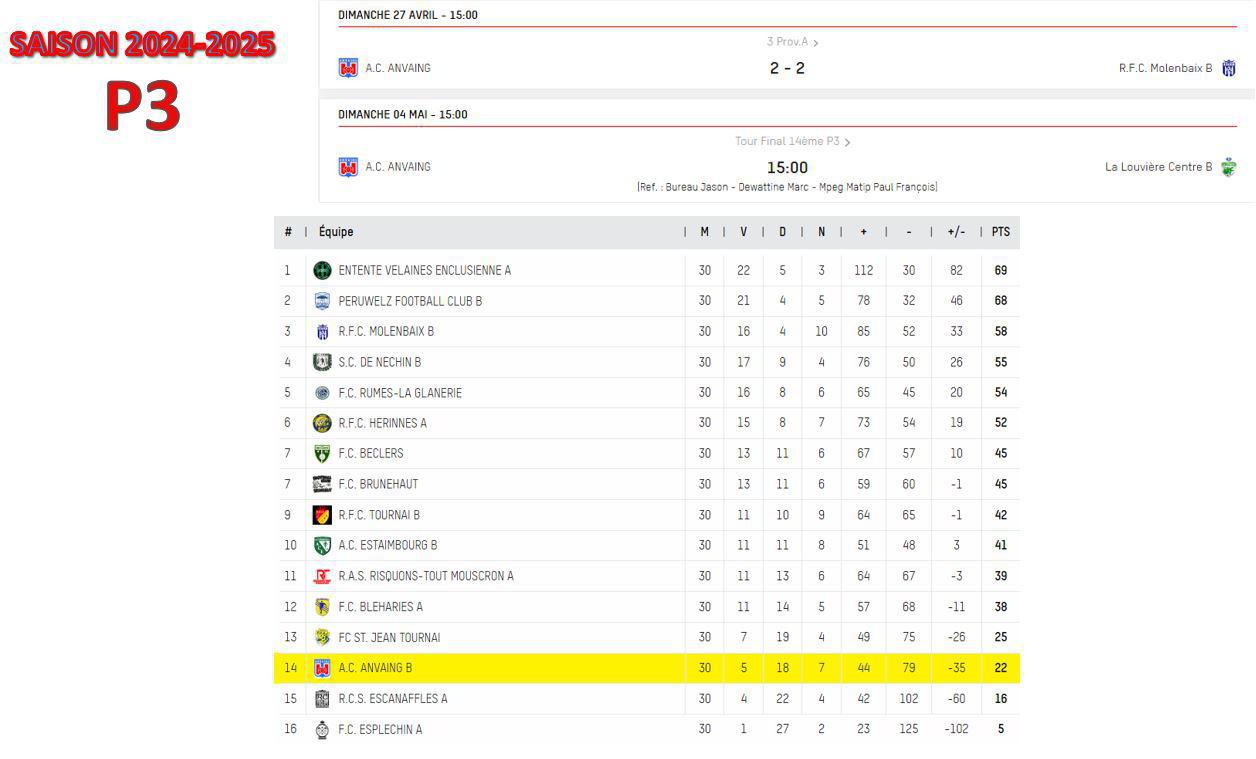Viewport: 1256px width, 759px height.
Task: Click the R.F.C. Tournai B red-yellow logo
Action: [322, 515]
